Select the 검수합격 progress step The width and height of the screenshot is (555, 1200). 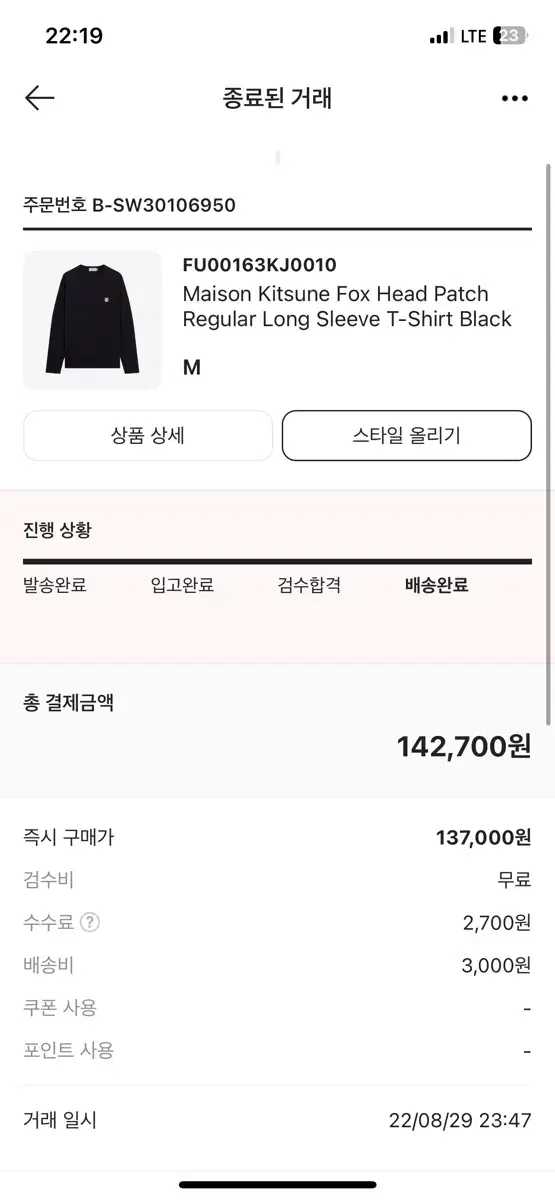click(309, 585)
